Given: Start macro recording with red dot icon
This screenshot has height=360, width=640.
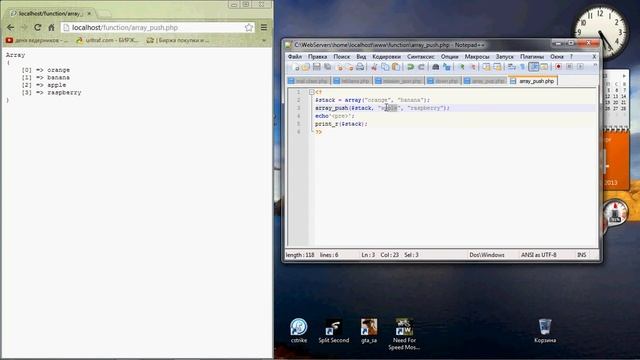Looking at the screenshot, I should pos(558,67).
